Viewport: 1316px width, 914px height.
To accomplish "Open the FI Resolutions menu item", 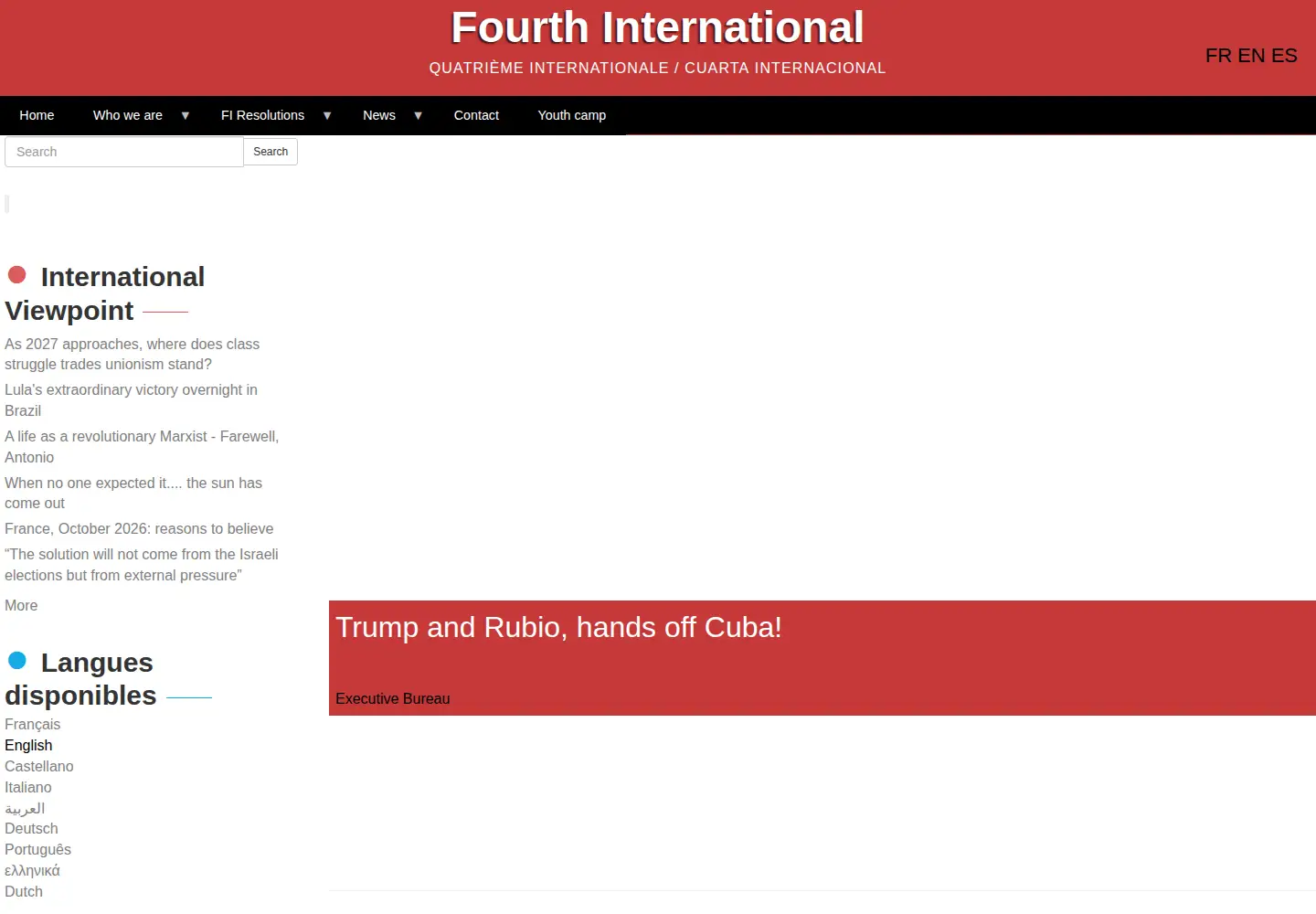I will 262,115.
